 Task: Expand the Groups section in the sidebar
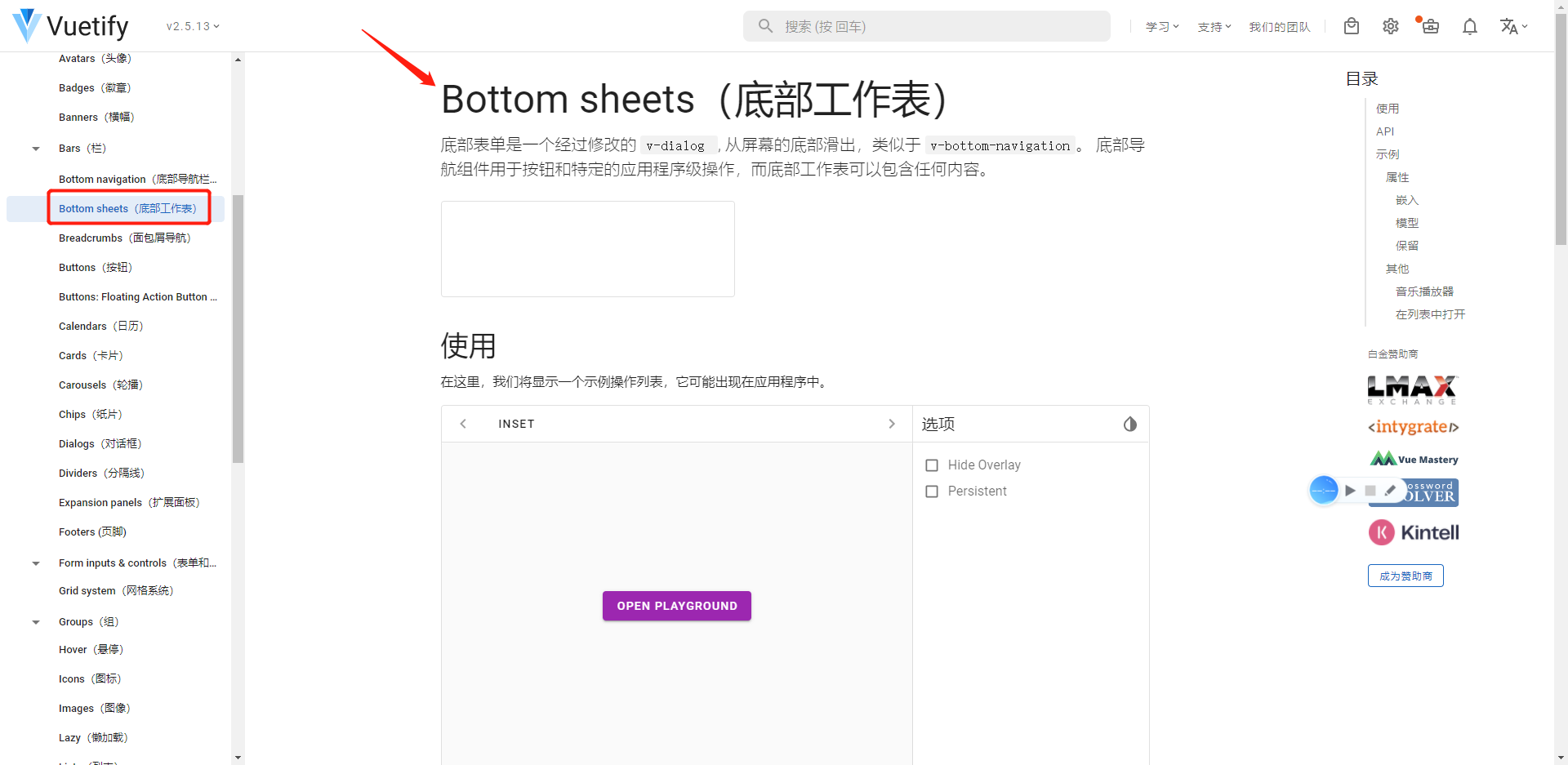point(35,621)
